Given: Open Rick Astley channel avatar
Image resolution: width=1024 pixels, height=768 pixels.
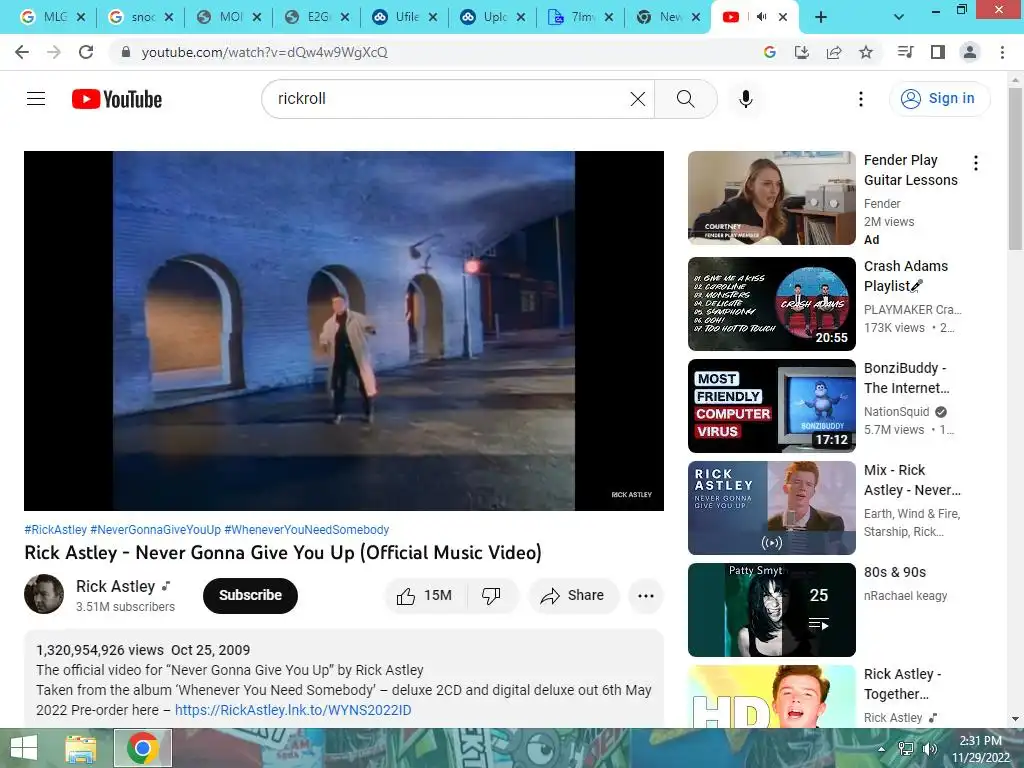Looking at the screenshot, I should (44, 594).
